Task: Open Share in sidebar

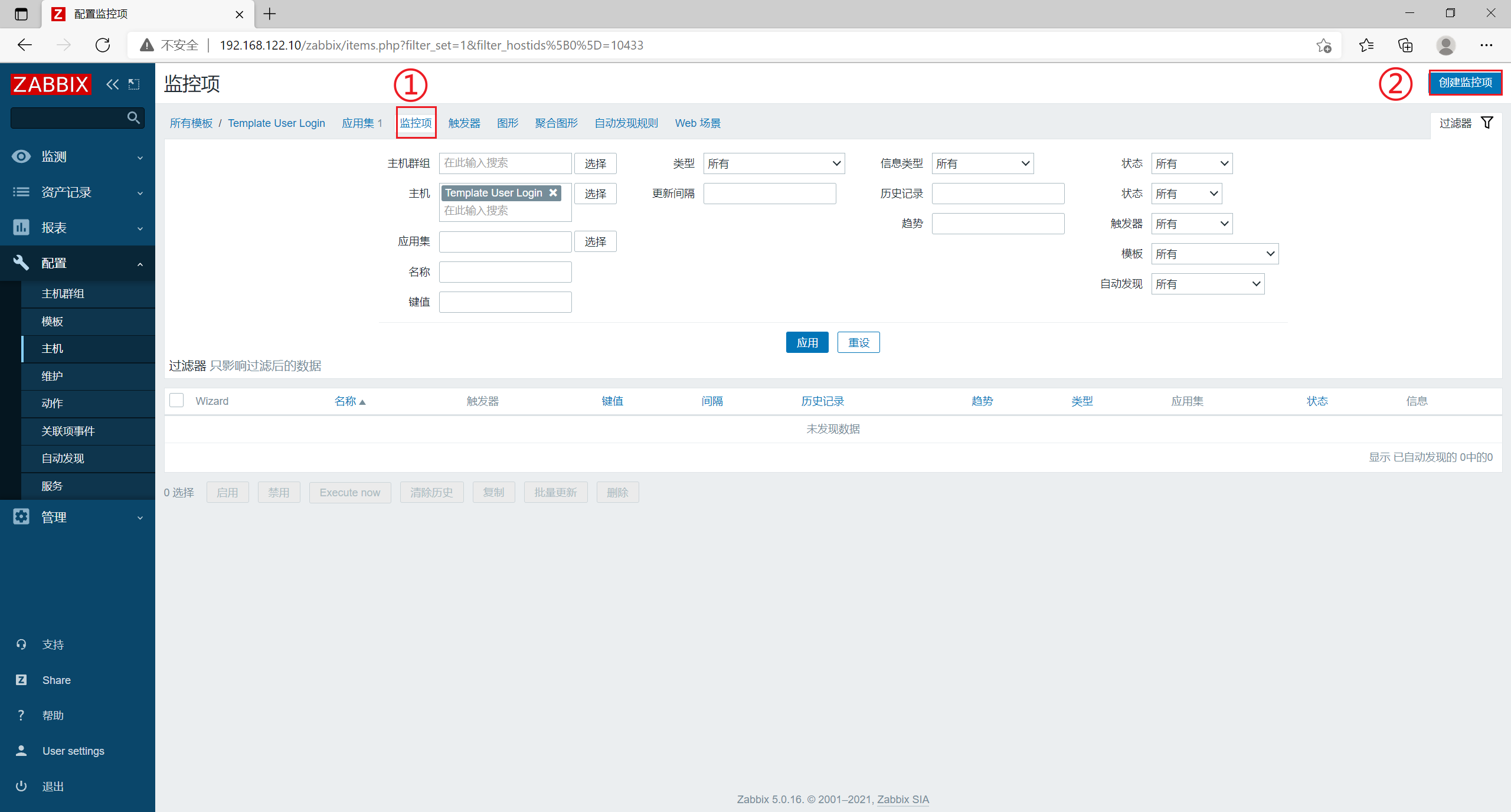Action: (57, 680)
